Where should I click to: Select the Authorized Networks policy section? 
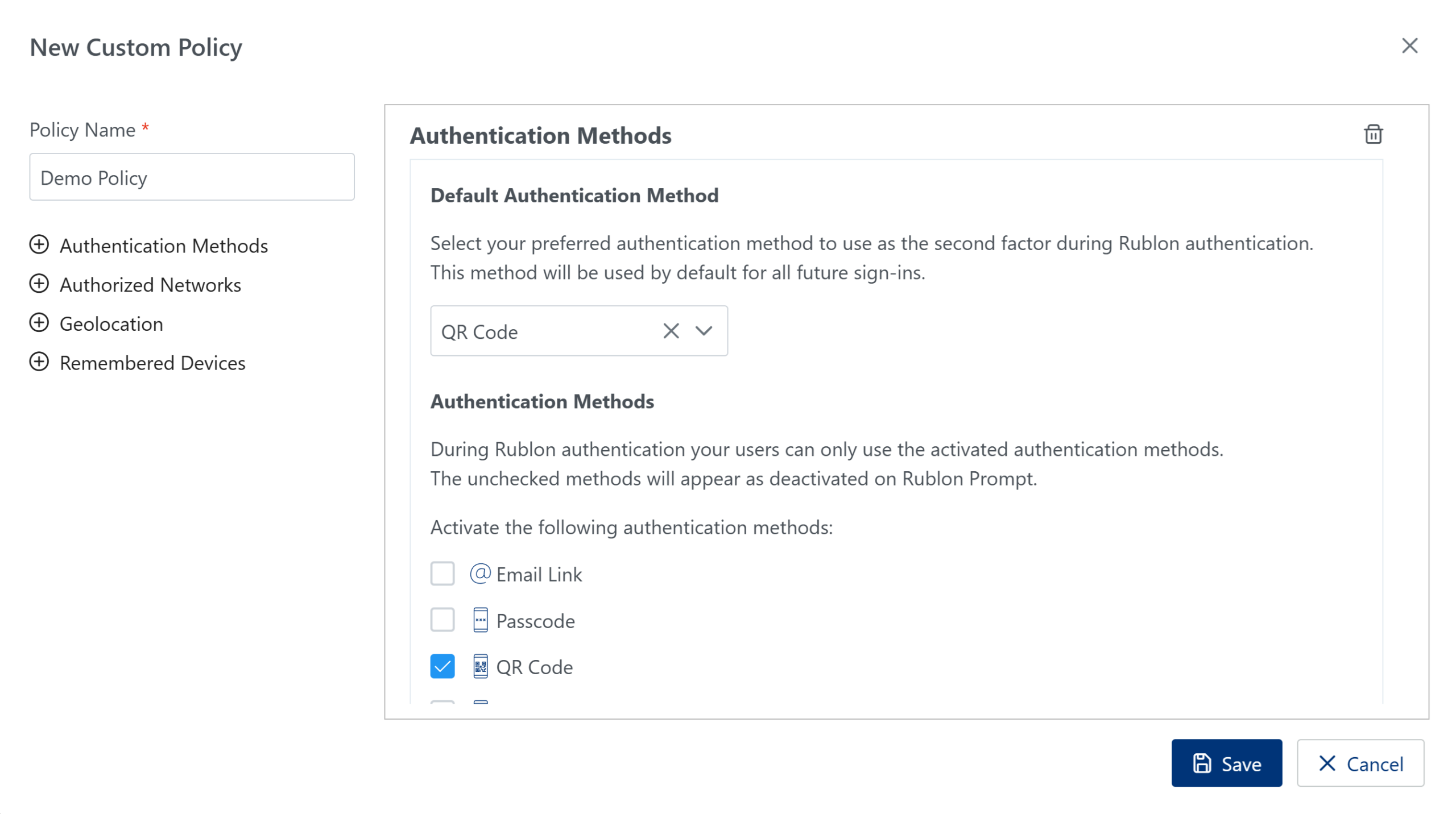click(x=150, y=285)
